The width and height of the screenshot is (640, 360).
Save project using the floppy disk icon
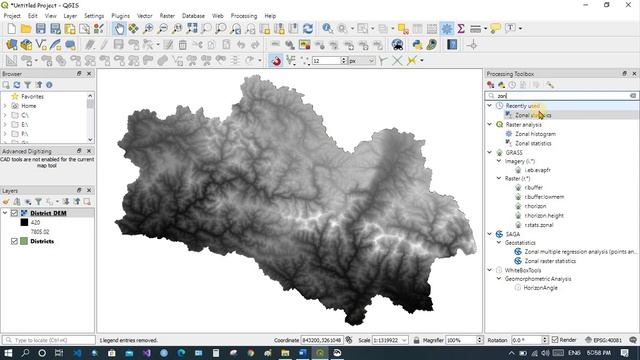[40, 29]
